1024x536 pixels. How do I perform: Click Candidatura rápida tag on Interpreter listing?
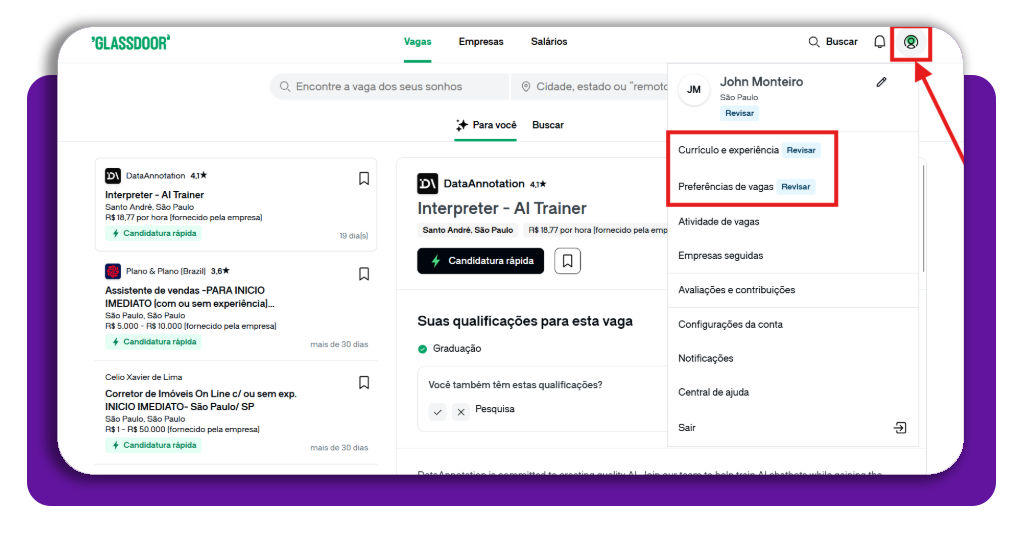[154, 234]
